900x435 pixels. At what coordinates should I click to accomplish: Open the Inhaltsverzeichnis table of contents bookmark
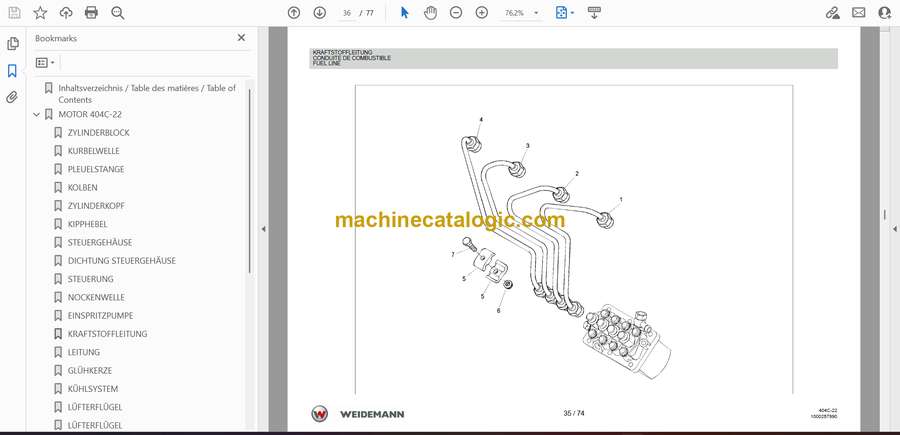147,94
